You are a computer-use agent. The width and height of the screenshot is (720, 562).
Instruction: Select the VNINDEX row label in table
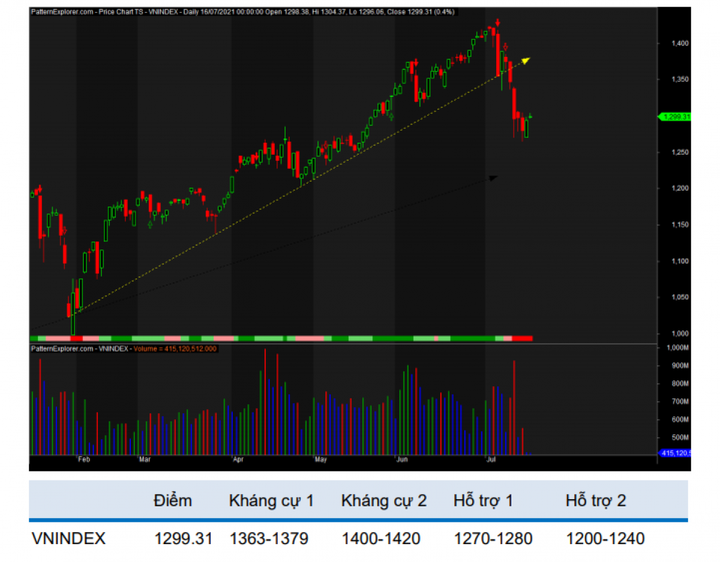point(69,539)
